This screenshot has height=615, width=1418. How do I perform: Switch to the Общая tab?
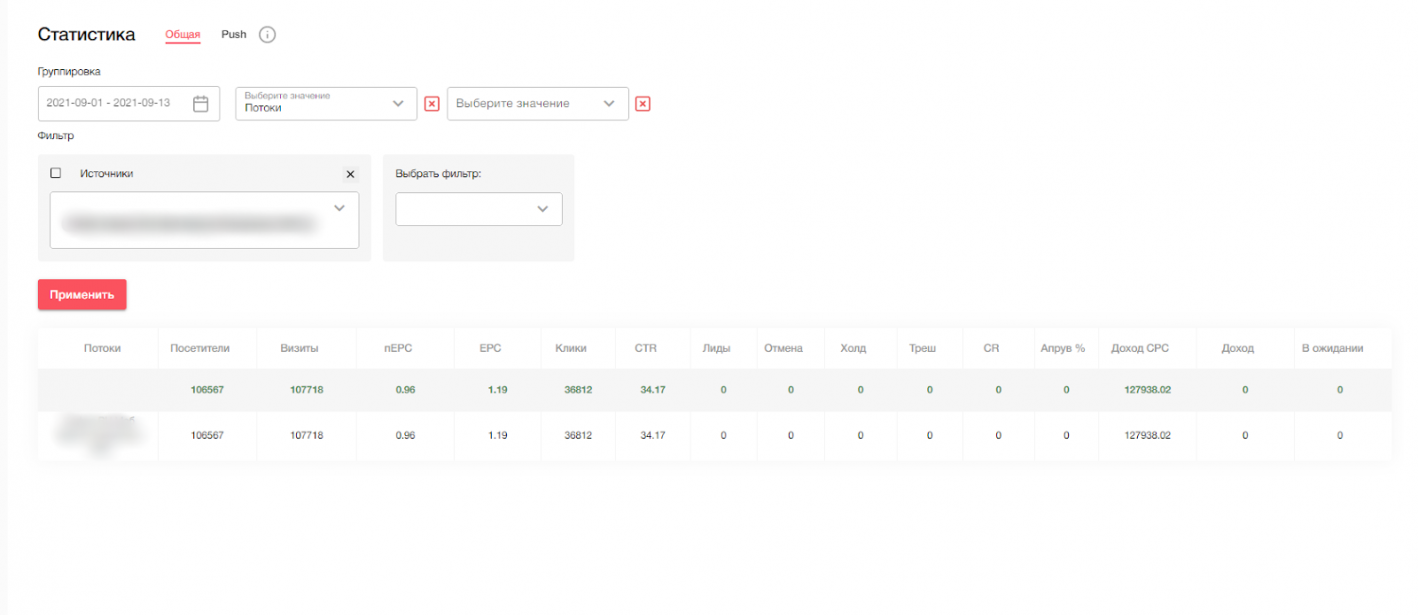coord(183,35)
